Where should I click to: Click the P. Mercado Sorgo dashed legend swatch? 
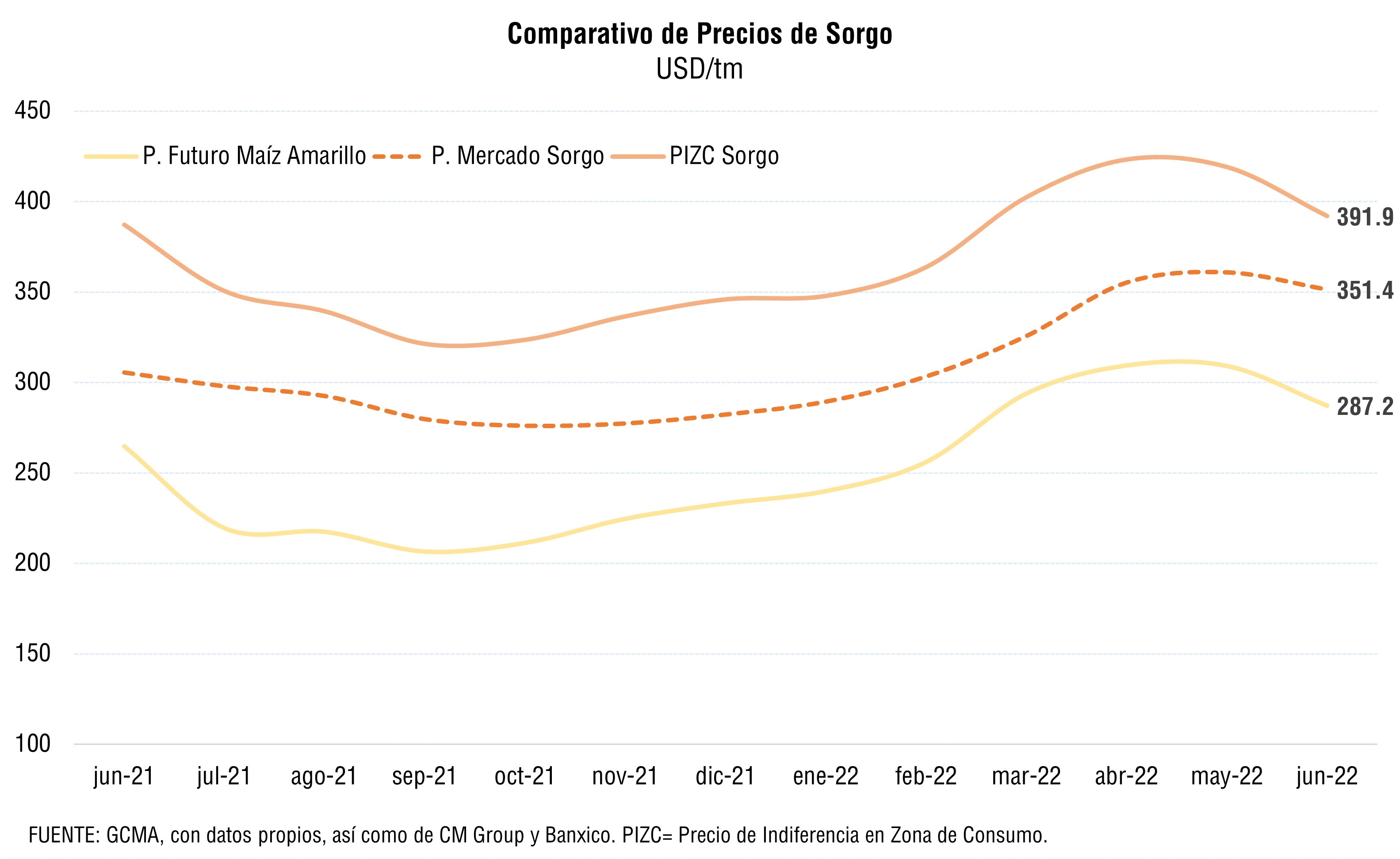(397, 156)
